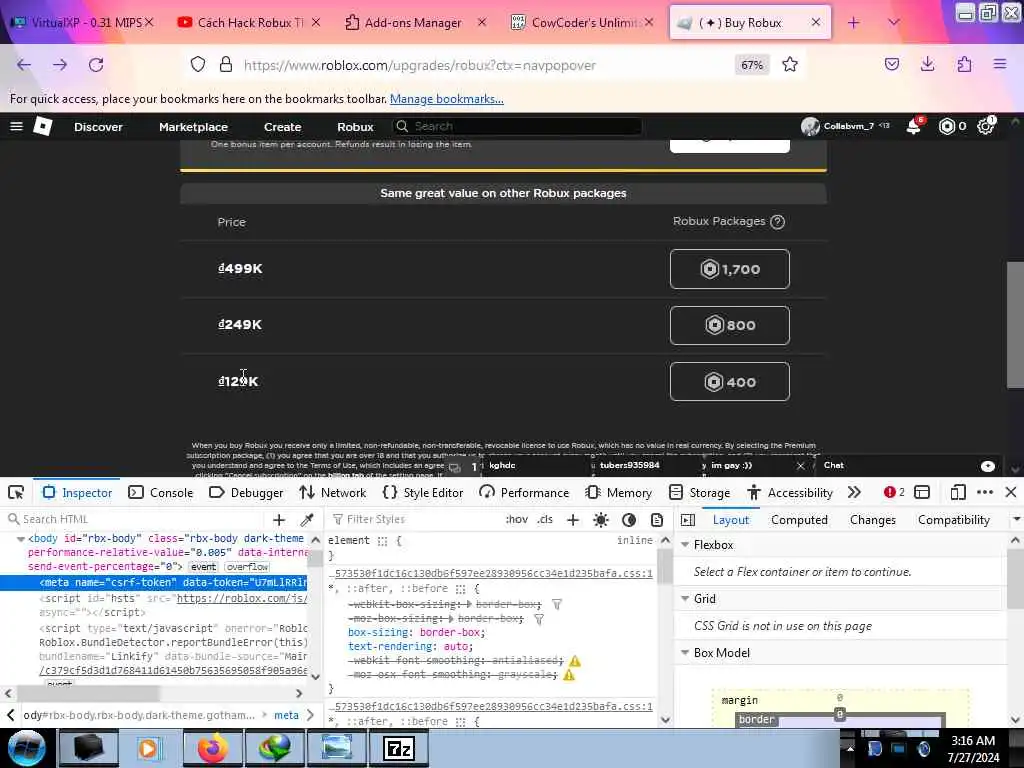Open the Firefox Downloads panel

927,64
